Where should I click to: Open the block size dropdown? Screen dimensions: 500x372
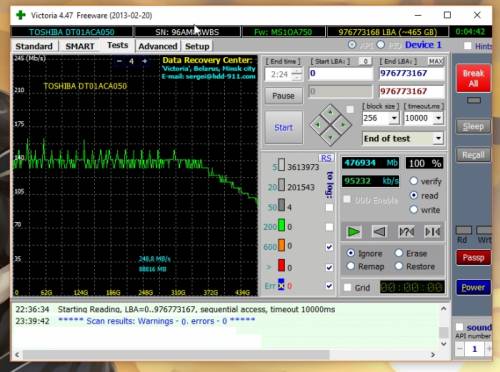[395, 118]
